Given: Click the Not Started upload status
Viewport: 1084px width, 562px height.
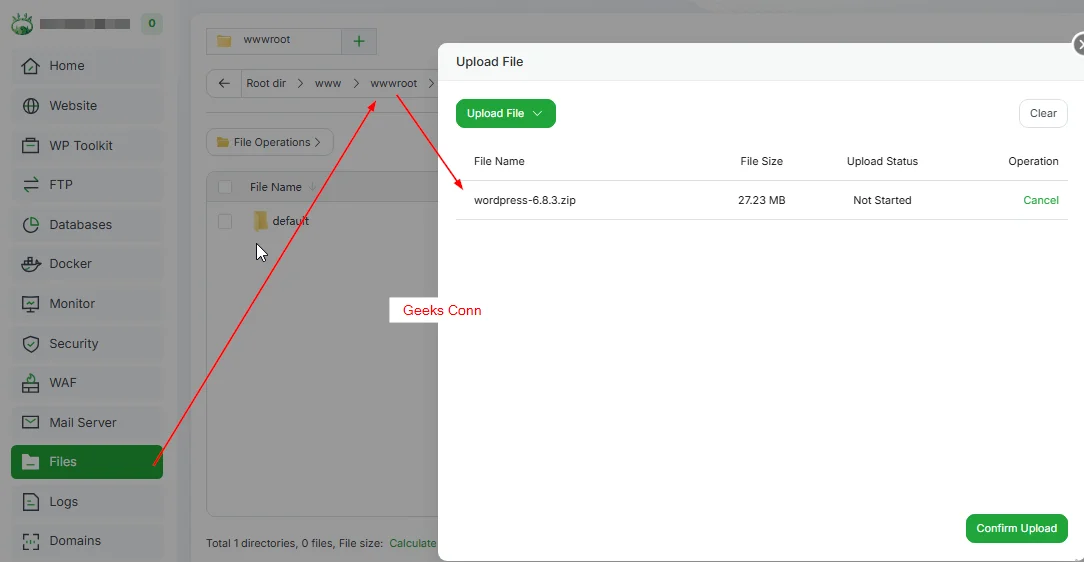Looking at the screenshot, I should pyautogui.click(x=882, y=200).
